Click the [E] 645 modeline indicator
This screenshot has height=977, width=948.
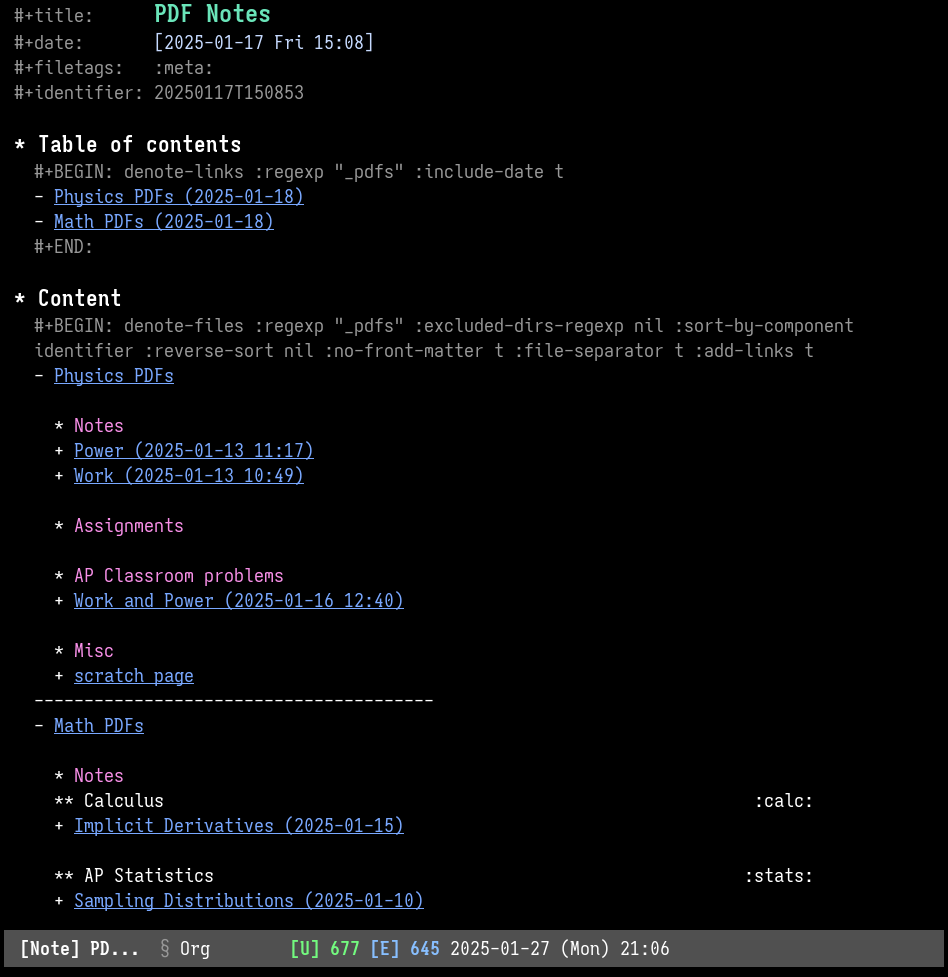(x=405, y=949)
